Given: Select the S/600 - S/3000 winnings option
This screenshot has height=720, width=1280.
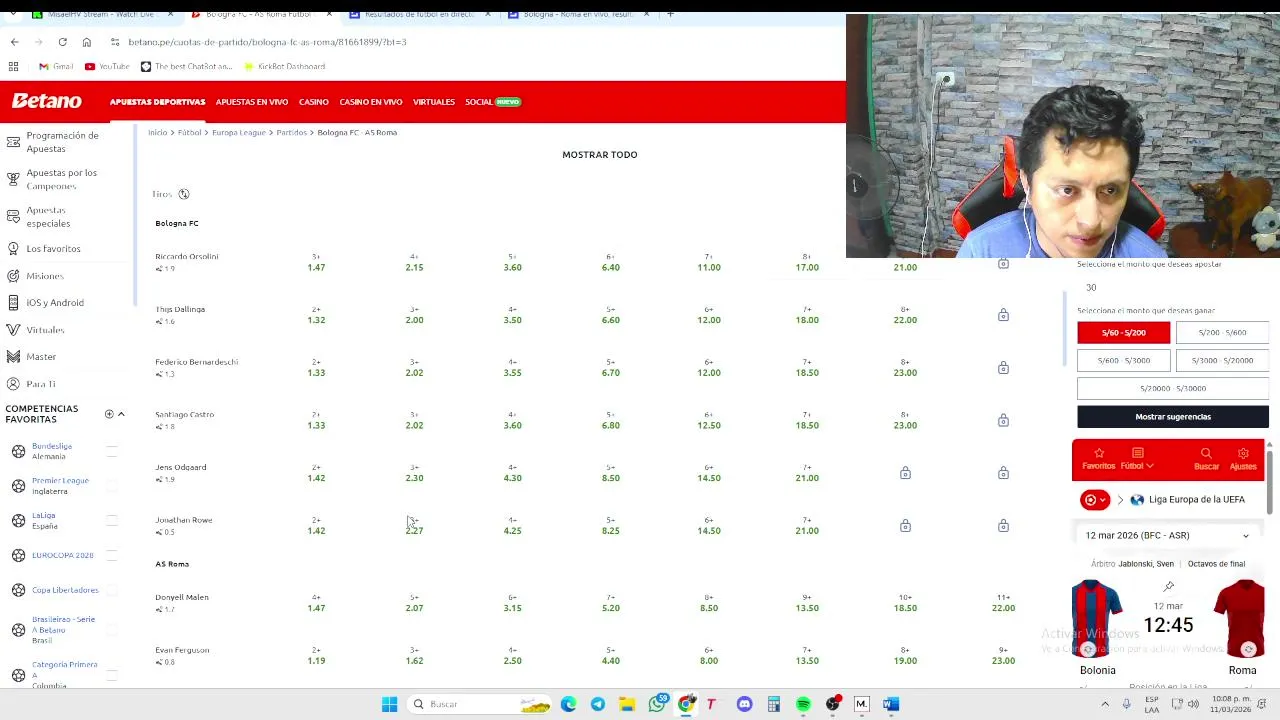Looking at the screenshot, I should (x=1123, y=360).
